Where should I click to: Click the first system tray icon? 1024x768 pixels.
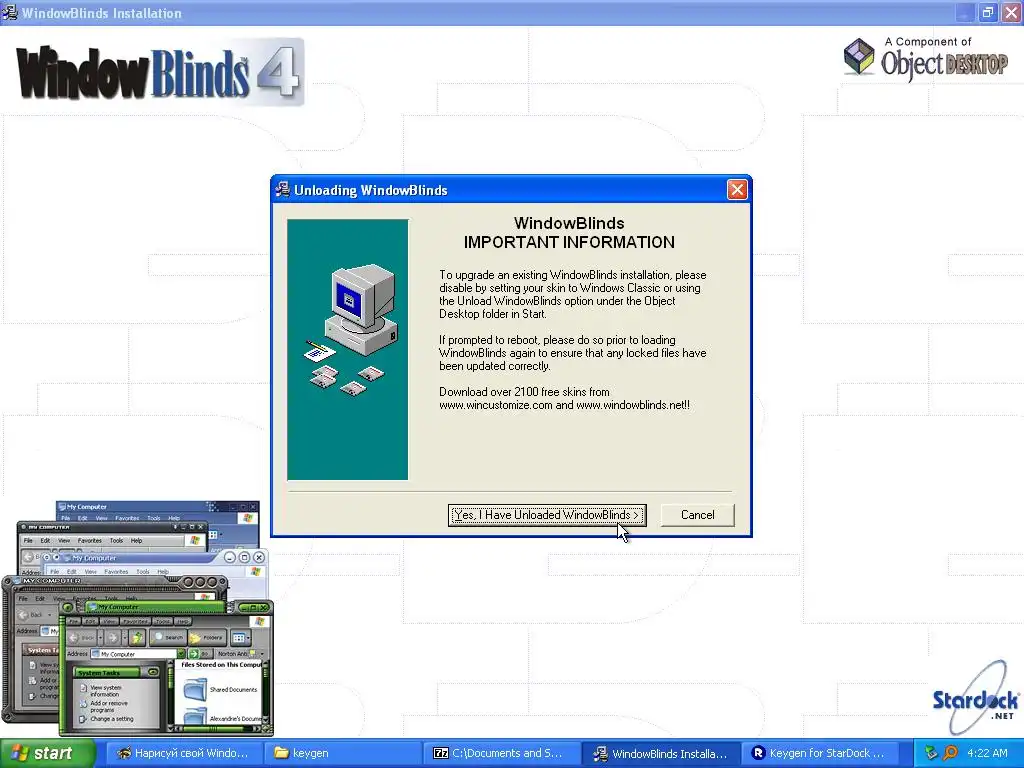[x=931, y=753]
